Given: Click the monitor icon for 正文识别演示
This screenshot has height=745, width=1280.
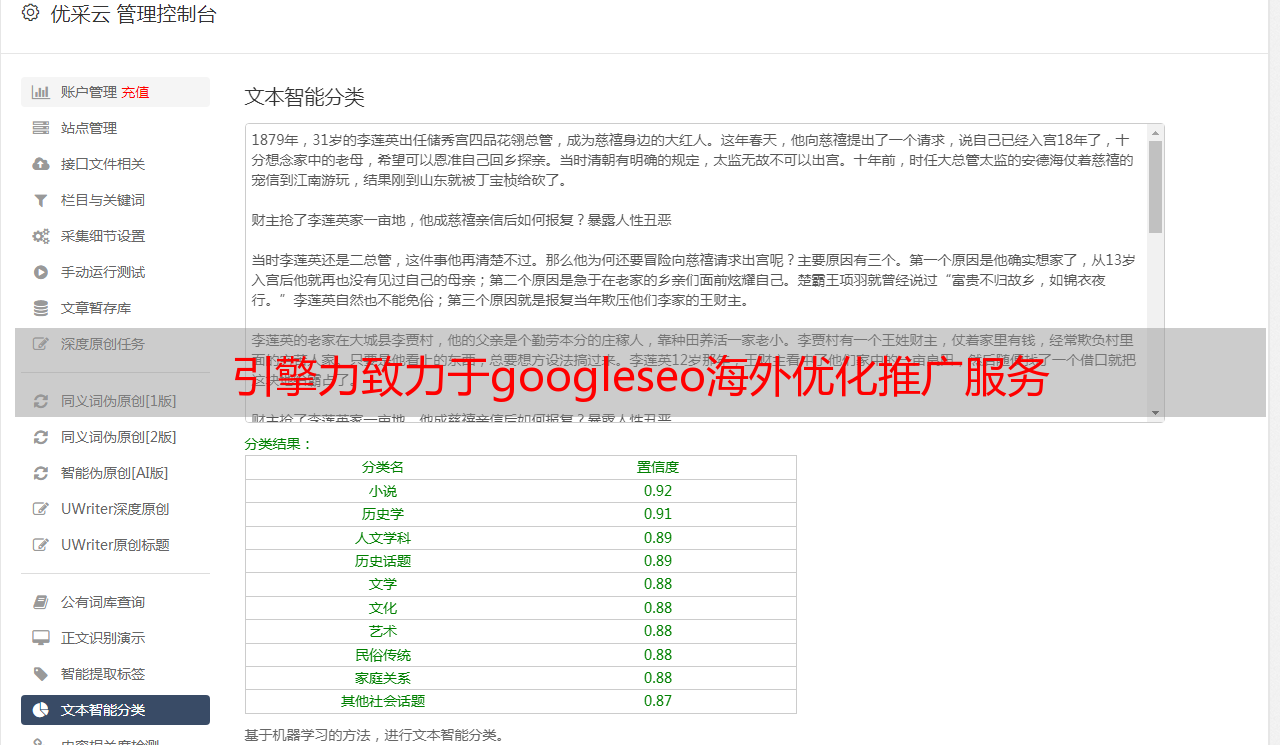Looking at the screenshot, I should [41, 638].
